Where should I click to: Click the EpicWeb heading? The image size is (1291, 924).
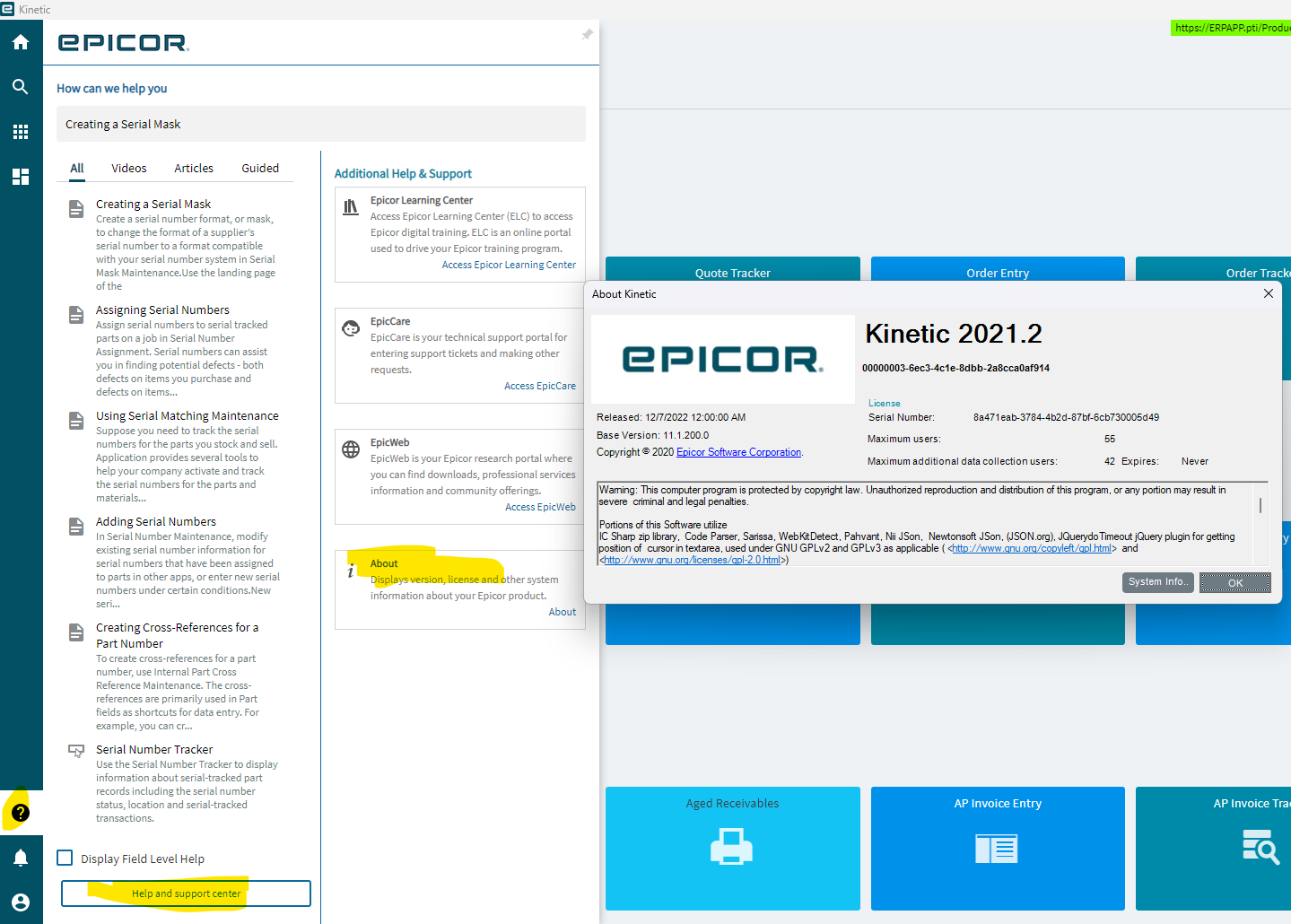coord(389,442)
